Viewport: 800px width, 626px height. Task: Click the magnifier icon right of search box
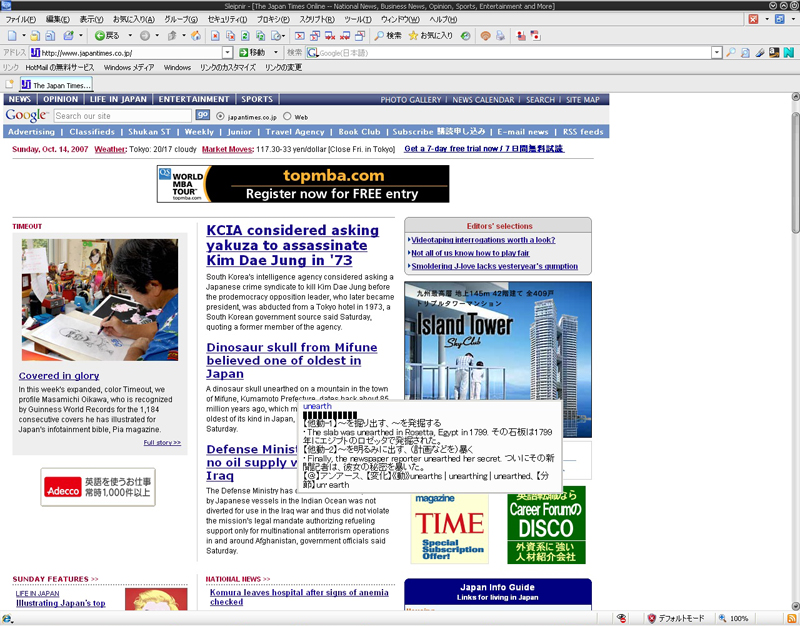[x=731, y=53]
